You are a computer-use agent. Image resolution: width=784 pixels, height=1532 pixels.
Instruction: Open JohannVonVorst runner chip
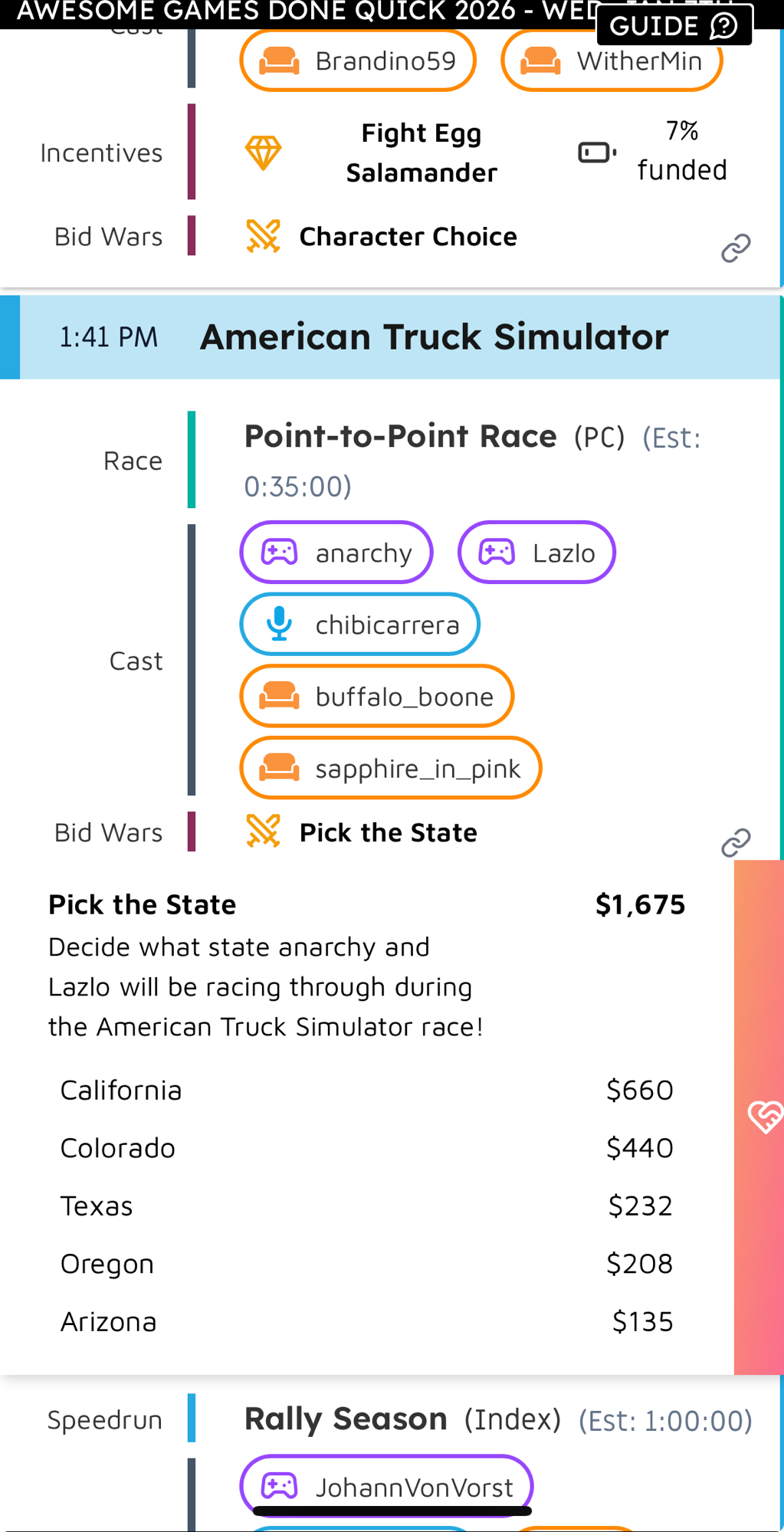[386, 1487]
